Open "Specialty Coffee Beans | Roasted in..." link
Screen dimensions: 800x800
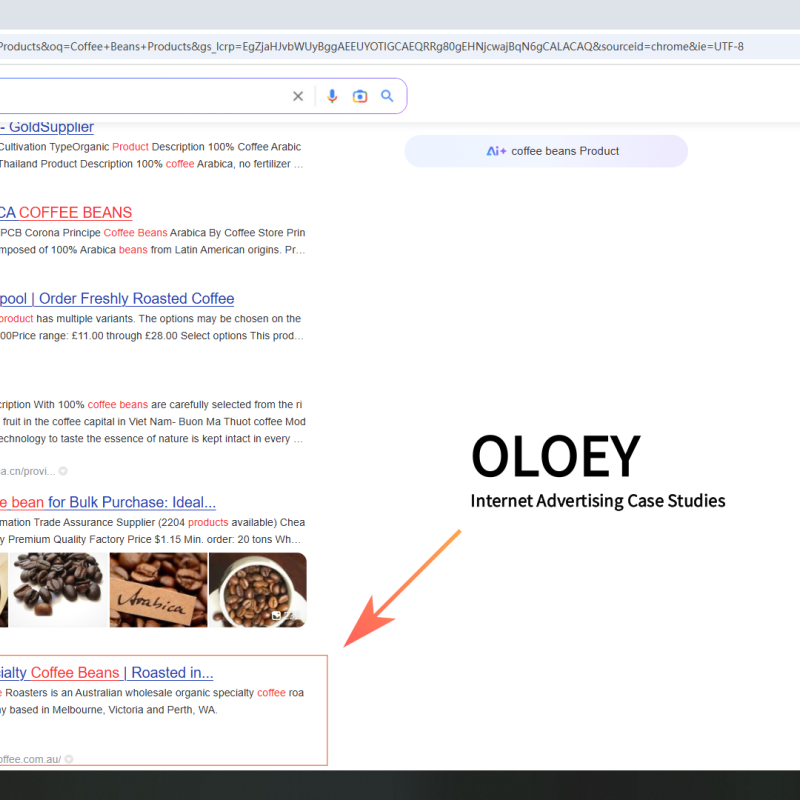pyautogui.click(x=107, y=672)
